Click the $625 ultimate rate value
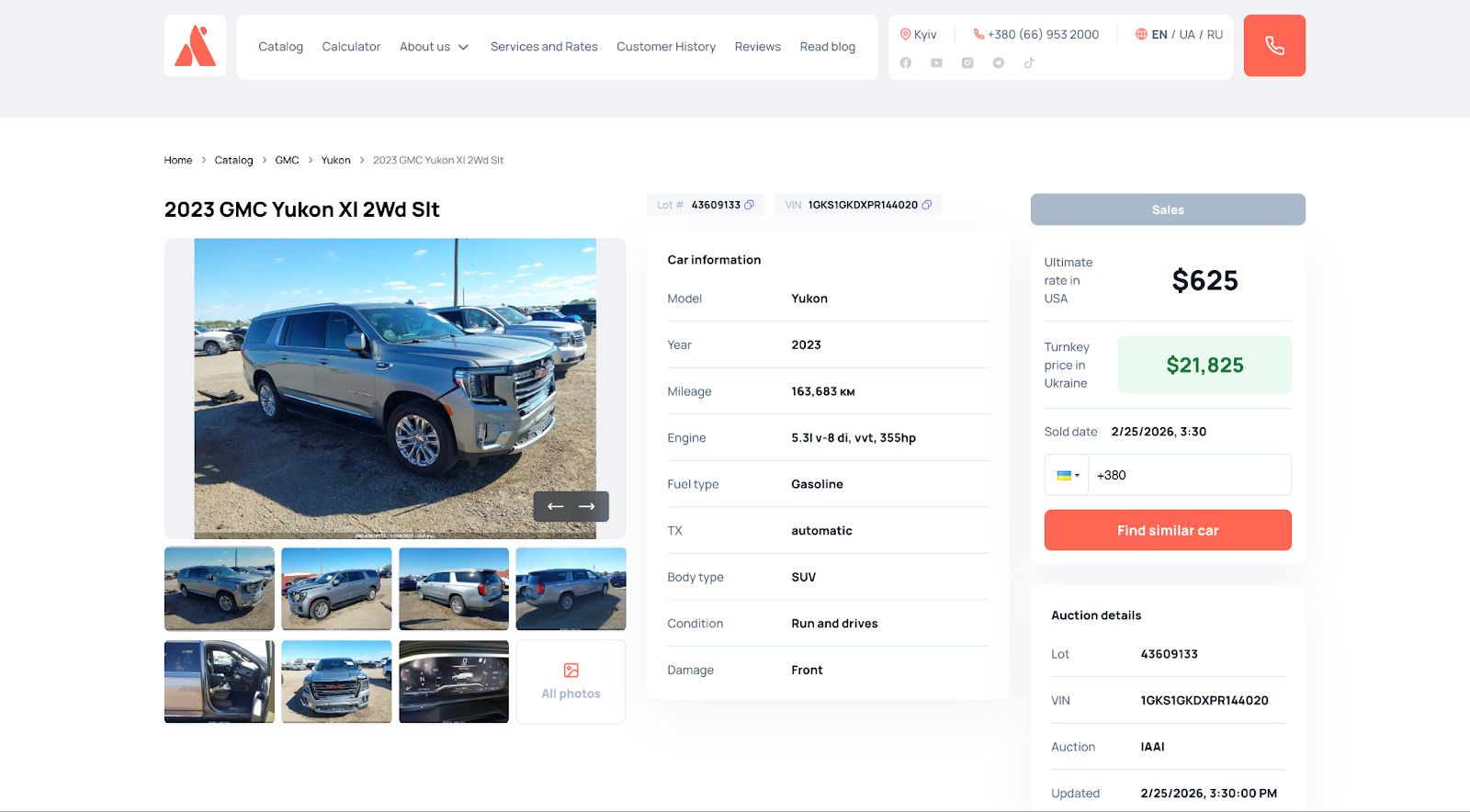 (1204, 280)
